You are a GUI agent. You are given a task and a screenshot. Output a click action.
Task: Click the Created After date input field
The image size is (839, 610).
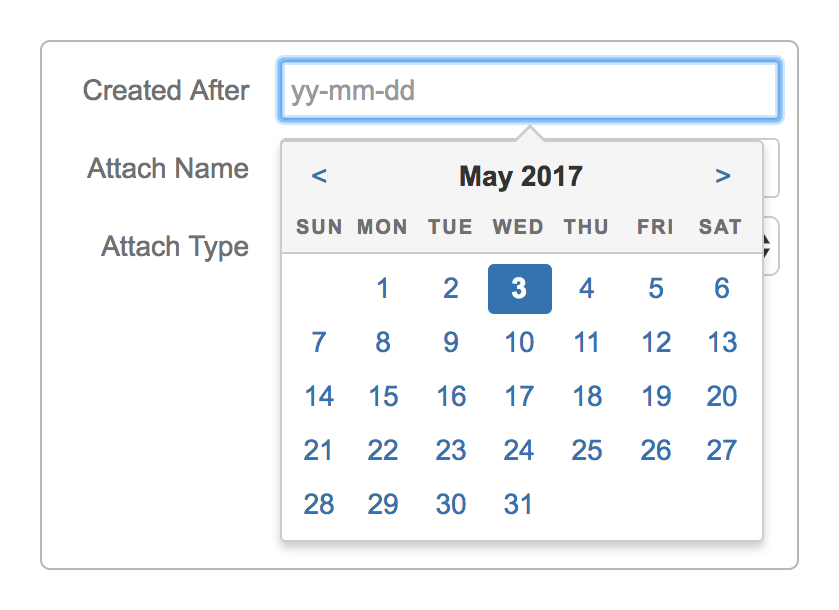pos(529,90)
